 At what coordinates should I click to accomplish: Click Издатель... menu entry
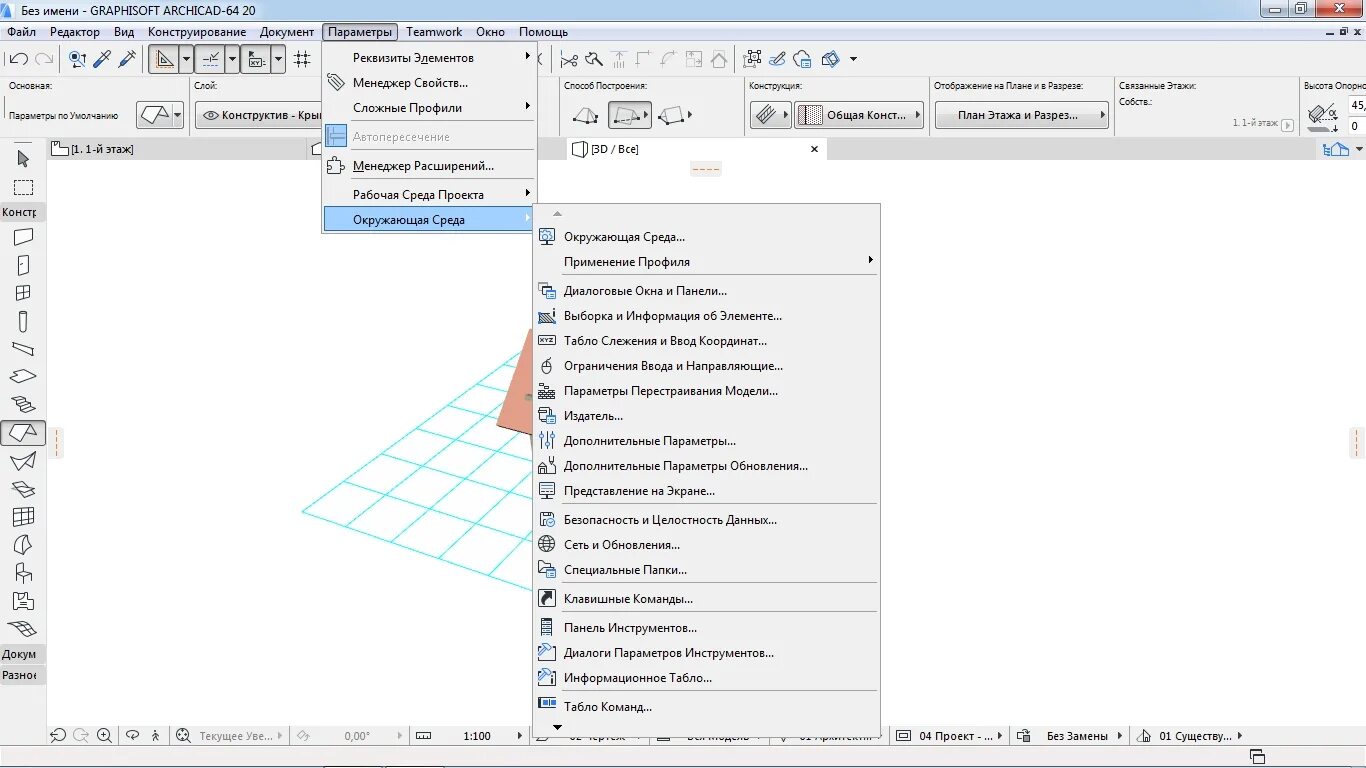pyautogui.click(x=706, y=416)
